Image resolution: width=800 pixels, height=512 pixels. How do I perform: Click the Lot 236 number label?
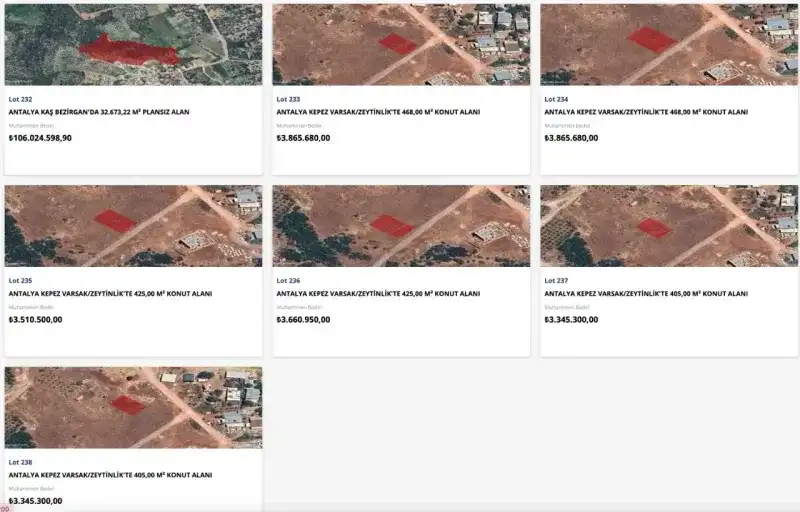click(x=288, y=281)
